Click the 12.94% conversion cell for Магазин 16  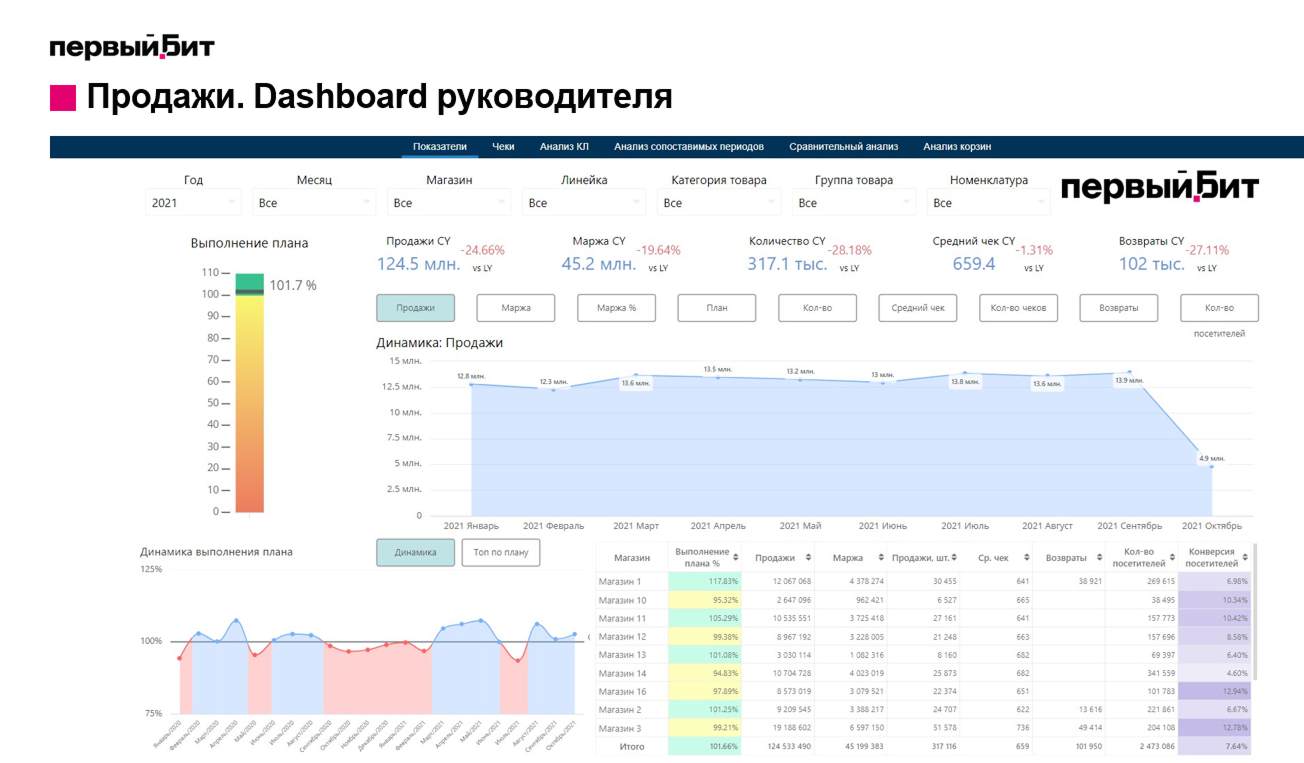(x=1214, y=691)
